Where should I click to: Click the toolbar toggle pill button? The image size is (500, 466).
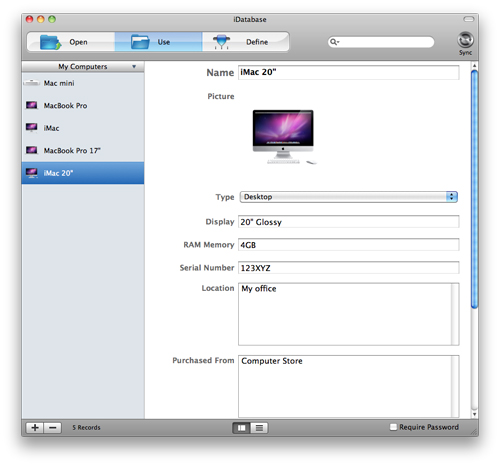pyautogui.click(x=469, y=19)
